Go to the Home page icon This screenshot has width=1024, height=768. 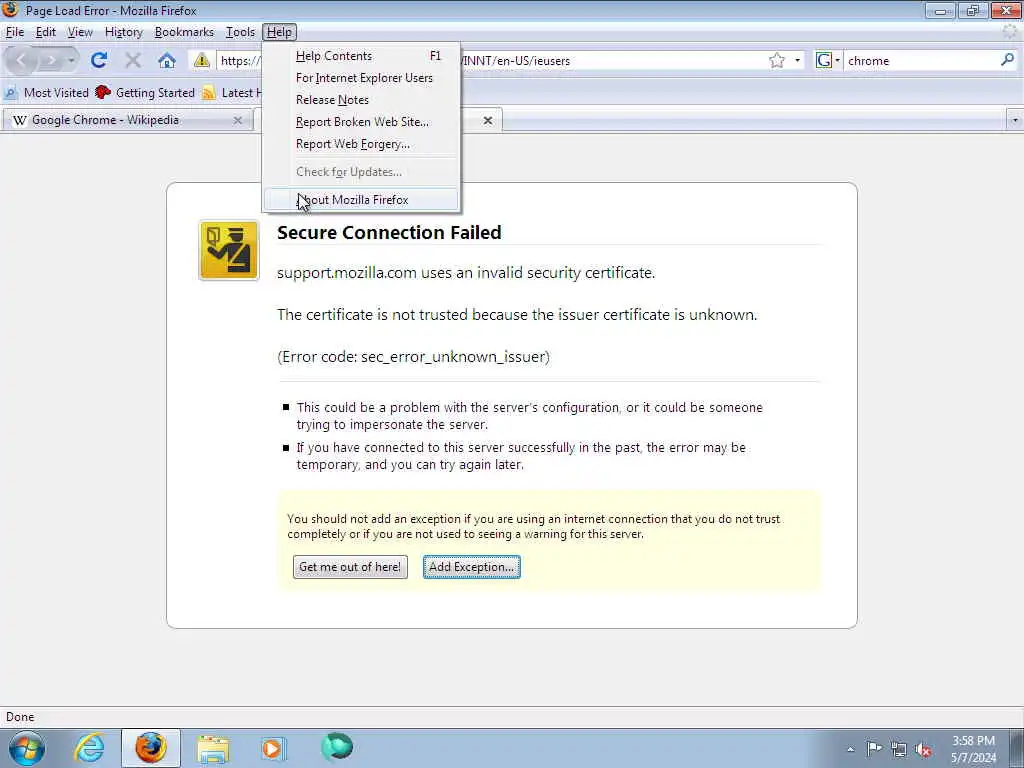pyautogui.click(x=167, y=61)
